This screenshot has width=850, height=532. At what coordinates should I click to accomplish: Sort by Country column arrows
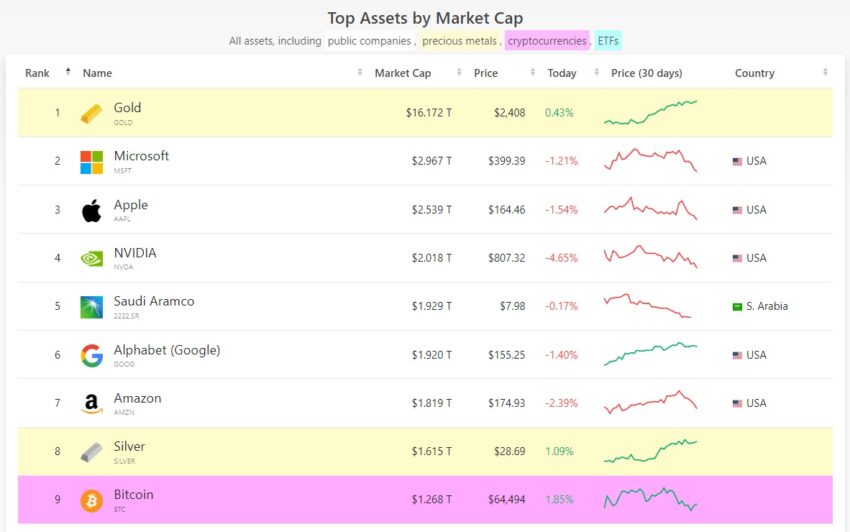click(x=825, y=72)
